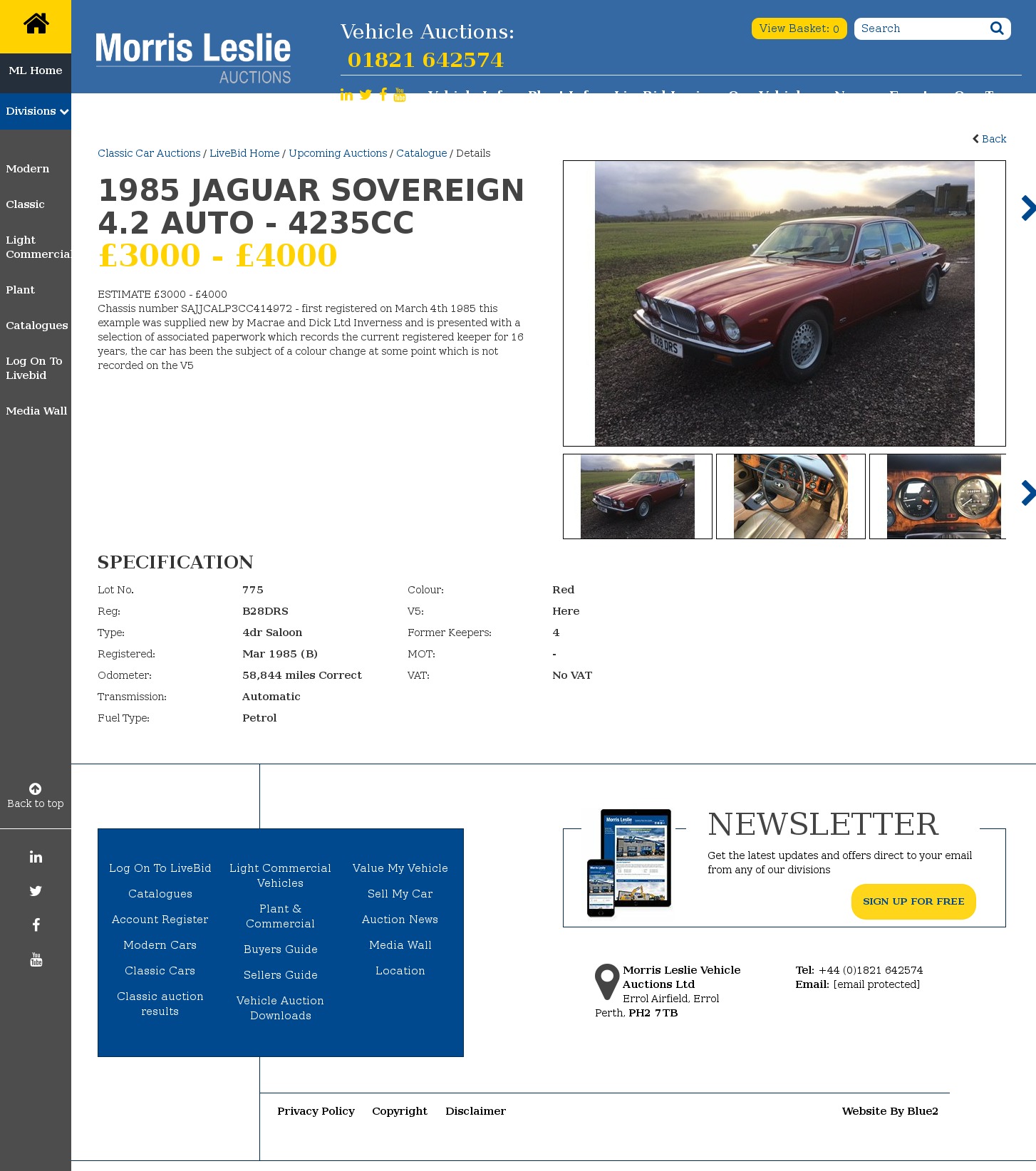Click the email protected address

[x=876, y=984]
